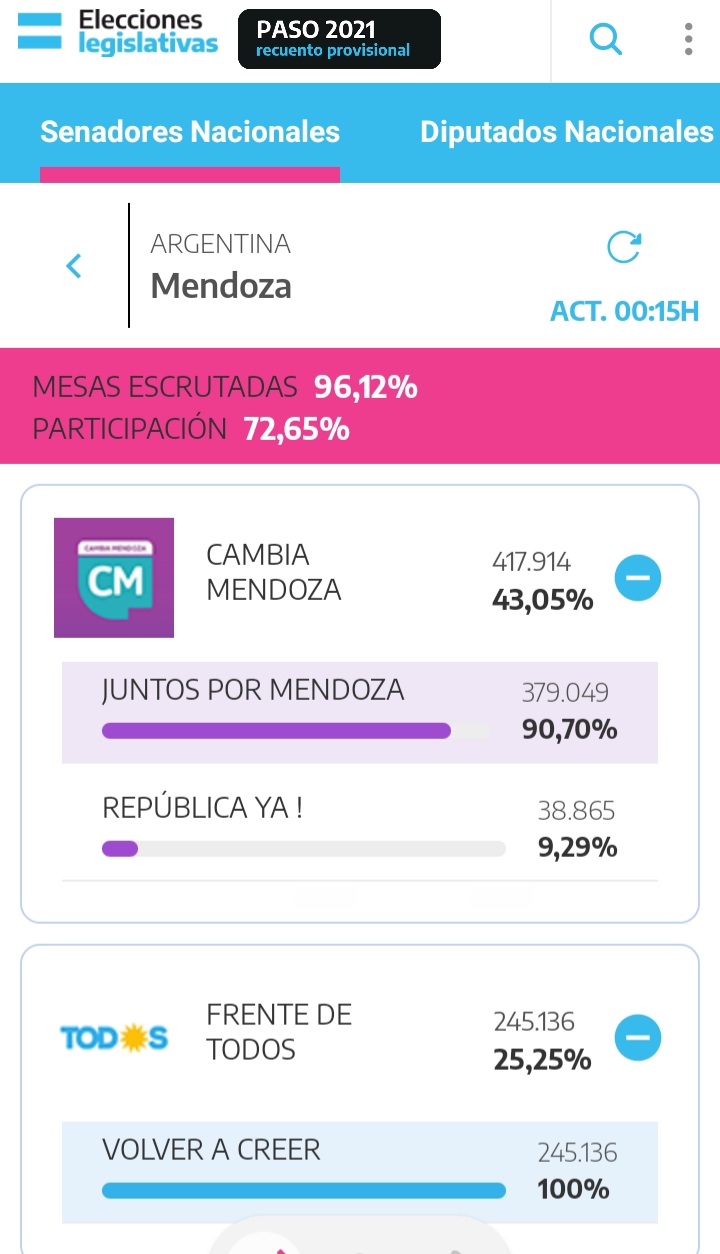The width and height of the screenshot is (720, 1254).
Task: Select the Volver a Creer list
Action: click(211, 1150)
